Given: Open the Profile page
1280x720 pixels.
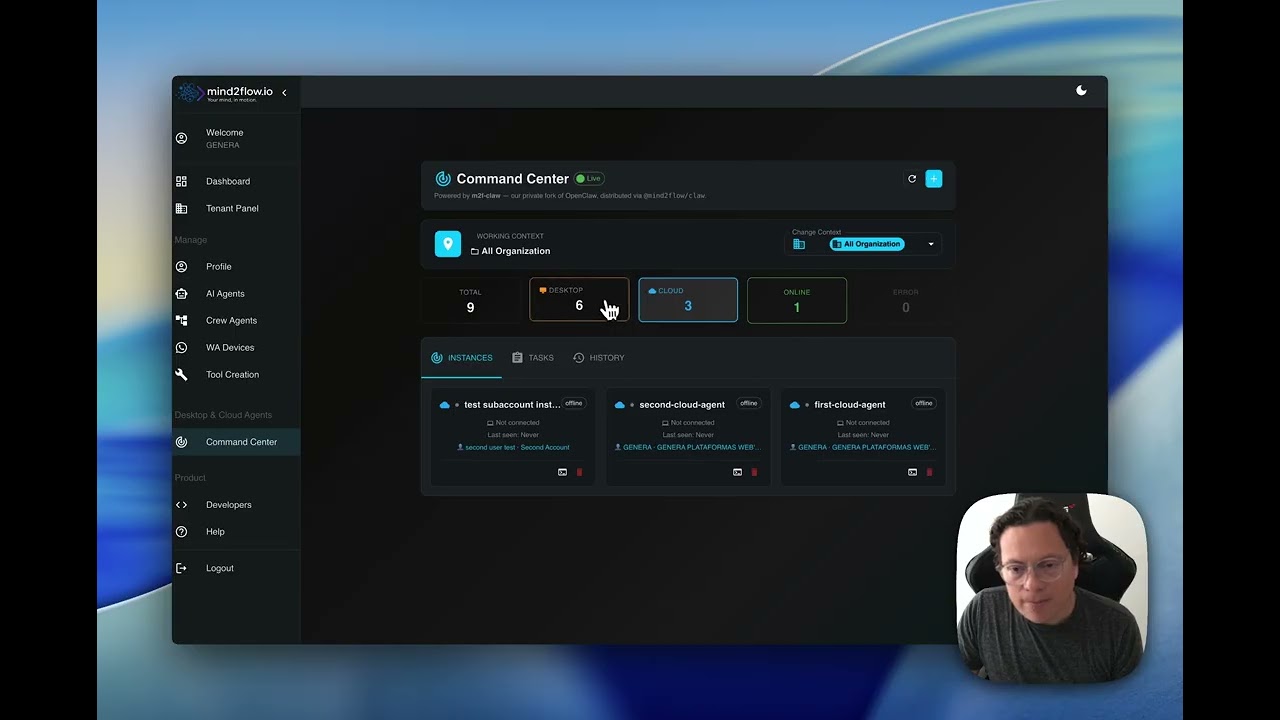Looking at the screenshot, I should [x=236, y=266].
